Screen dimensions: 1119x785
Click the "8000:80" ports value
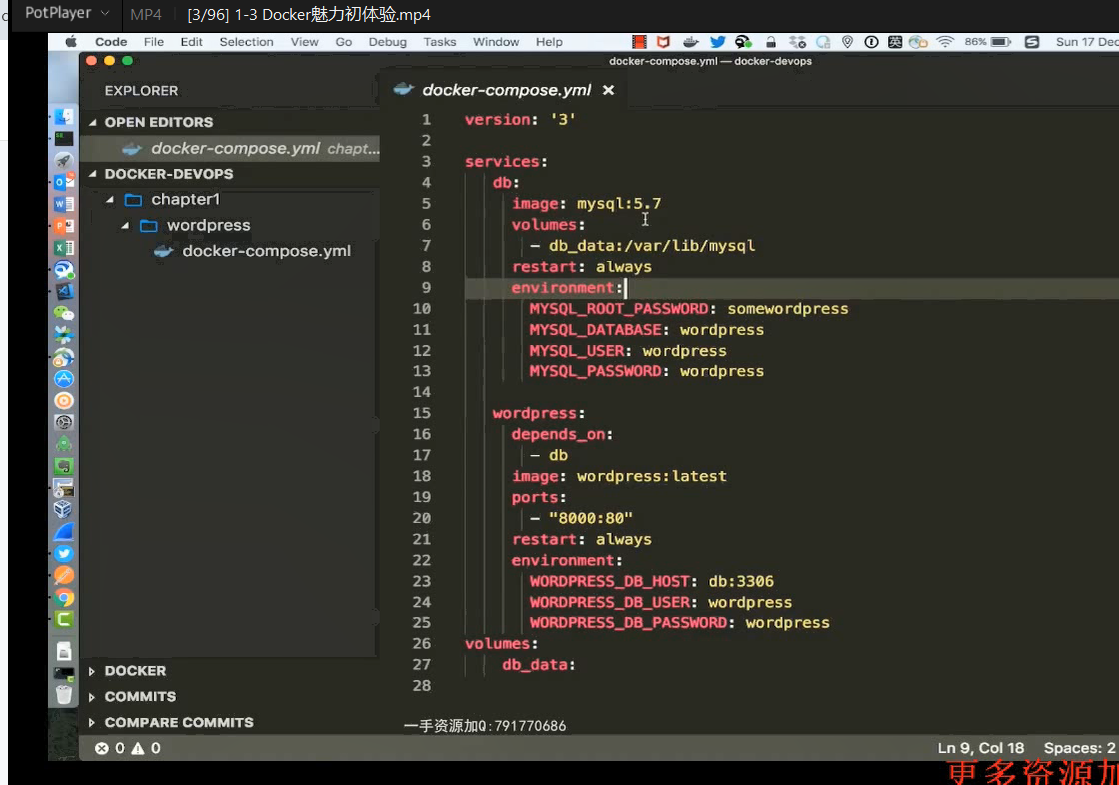point(591,518)
